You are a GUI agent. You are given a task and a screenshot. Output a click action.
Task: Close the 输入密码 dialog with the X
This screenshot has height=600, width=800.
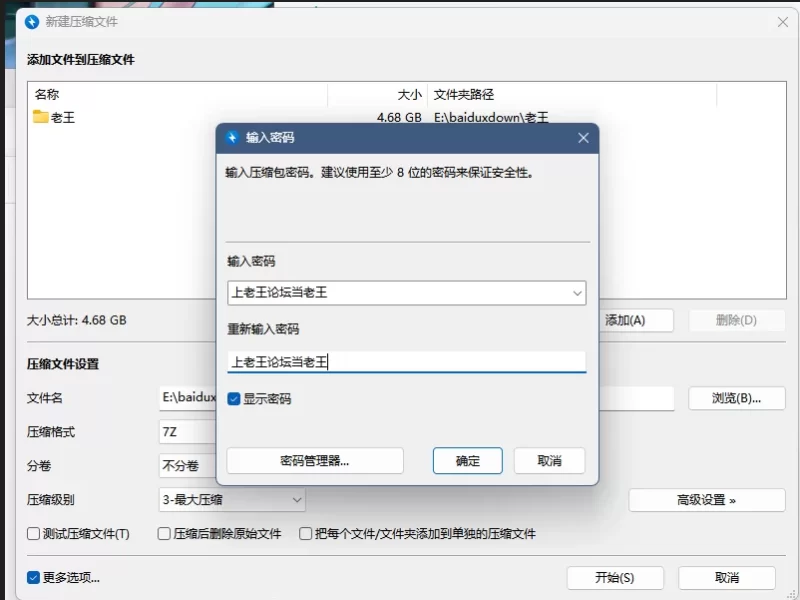(582, 138)
